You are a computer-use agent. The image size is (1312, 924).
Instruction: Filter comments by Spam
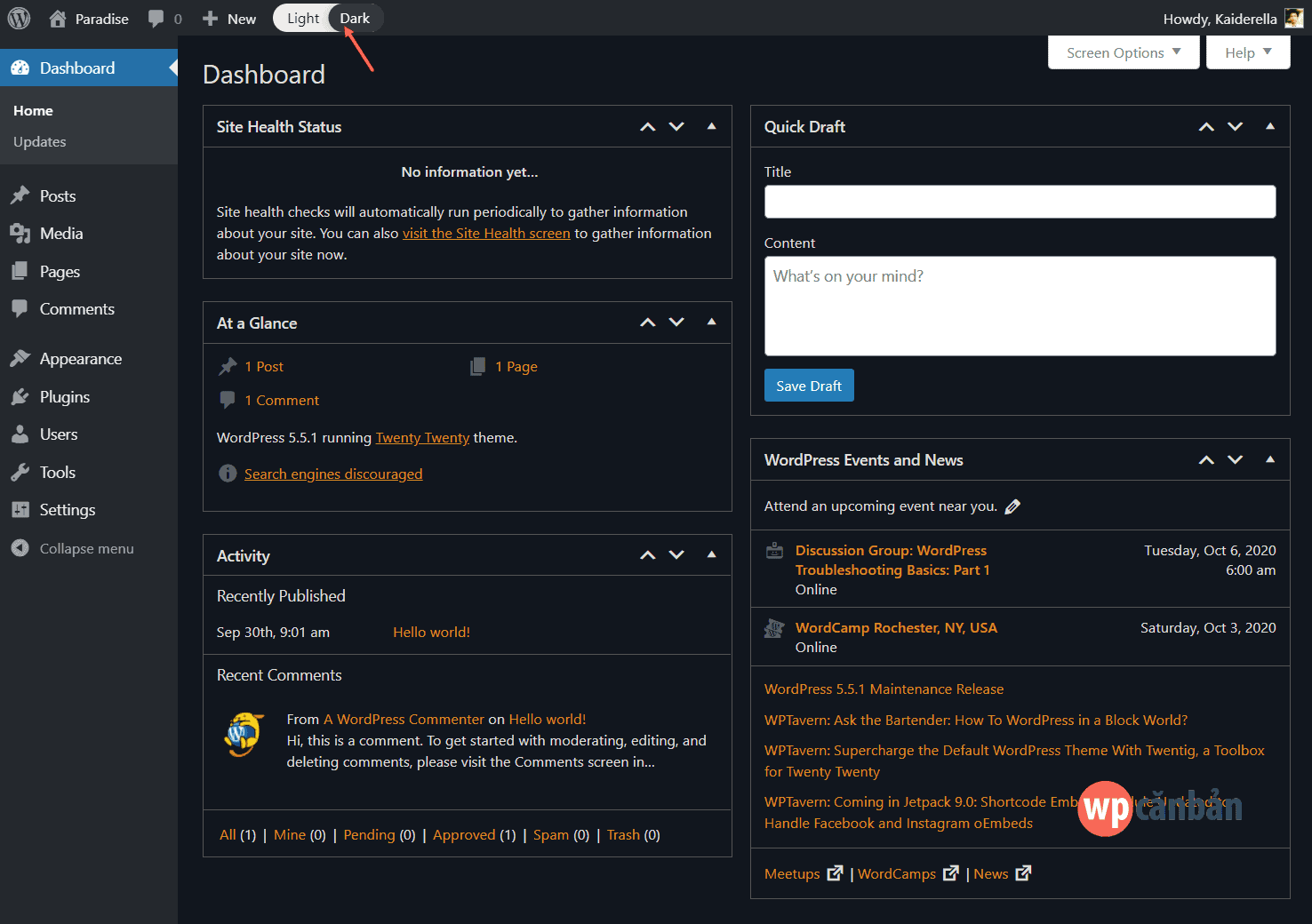(551, 835)
